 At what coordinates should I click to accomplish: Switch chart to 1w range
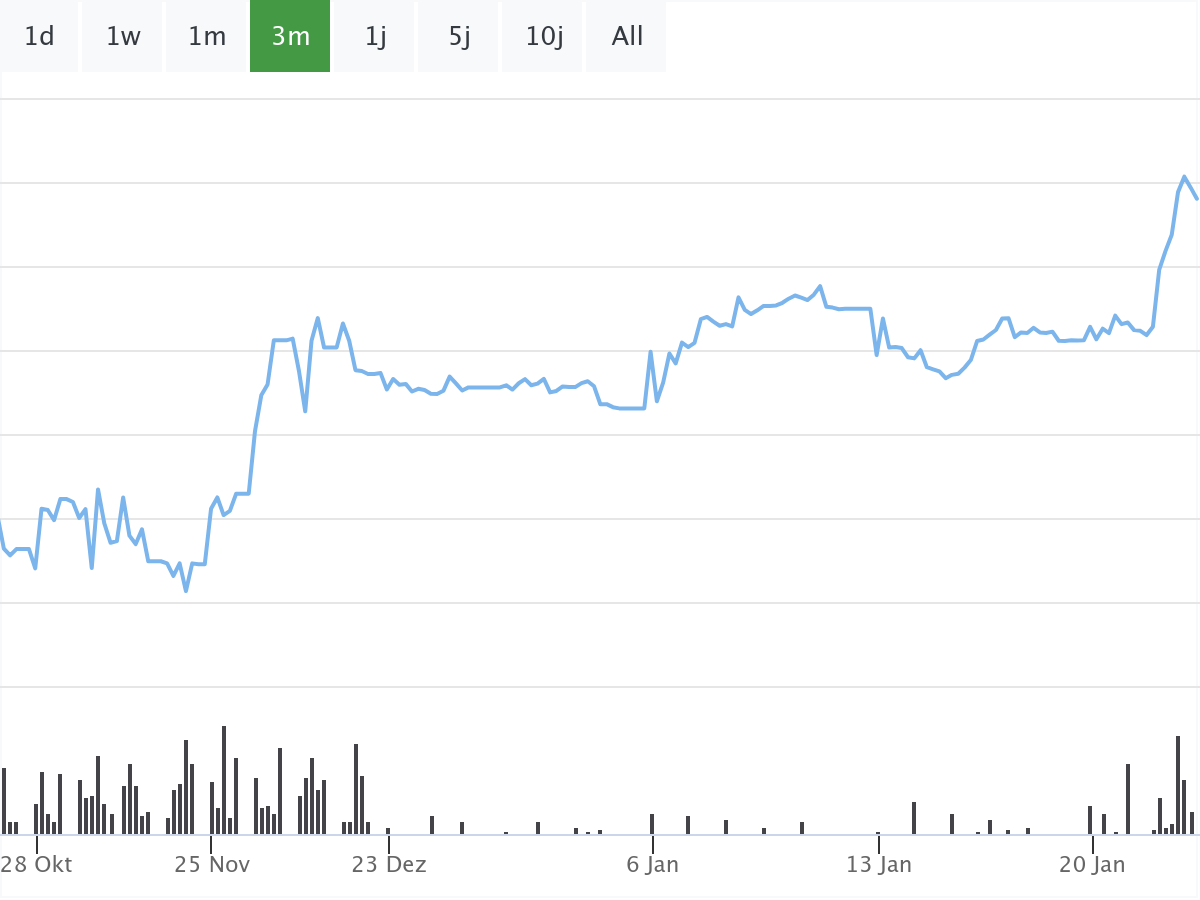tap(123, 37)
